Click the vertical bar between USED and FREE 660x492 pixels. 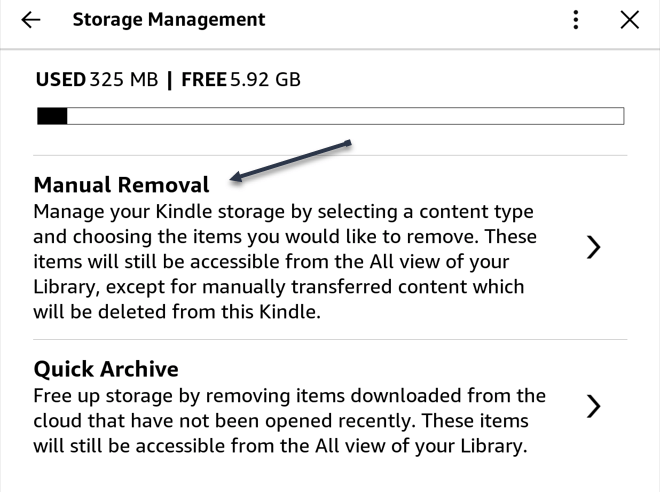[x=172, y=79]
